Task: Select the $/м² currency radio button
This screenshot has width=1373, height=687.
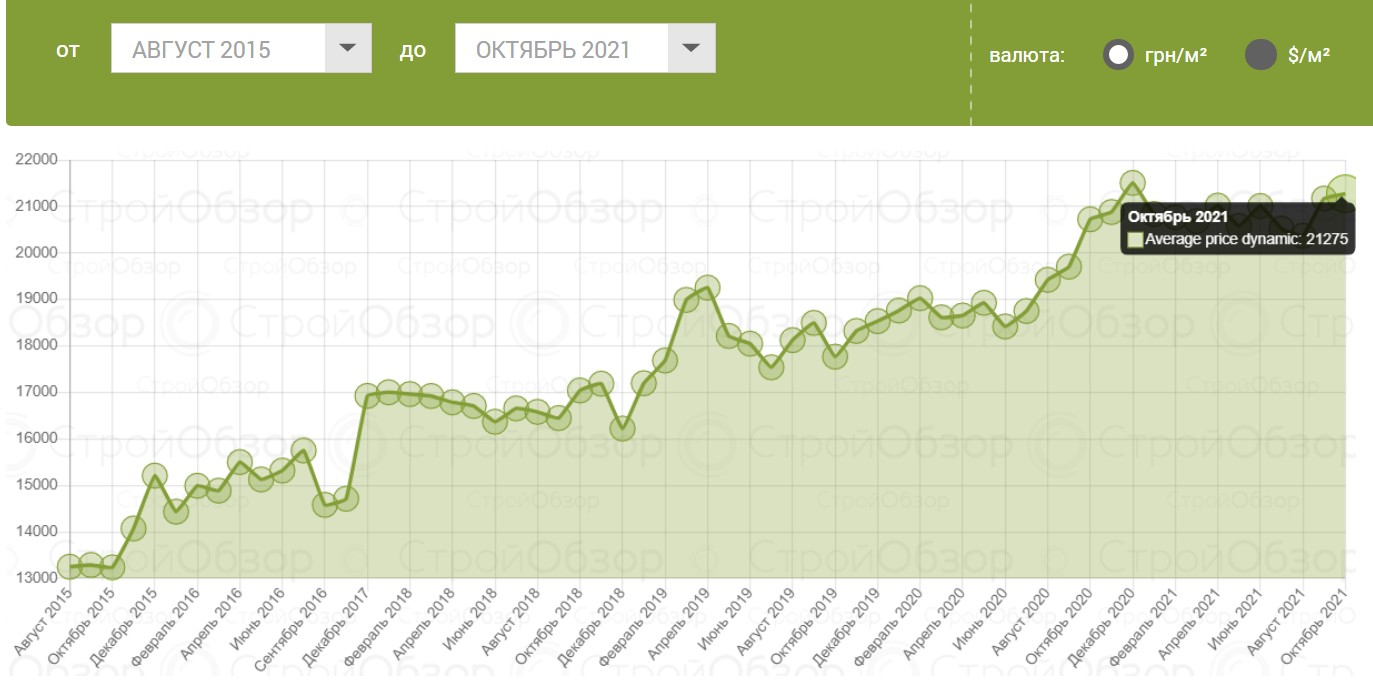Action: (x=1260, y=55)
